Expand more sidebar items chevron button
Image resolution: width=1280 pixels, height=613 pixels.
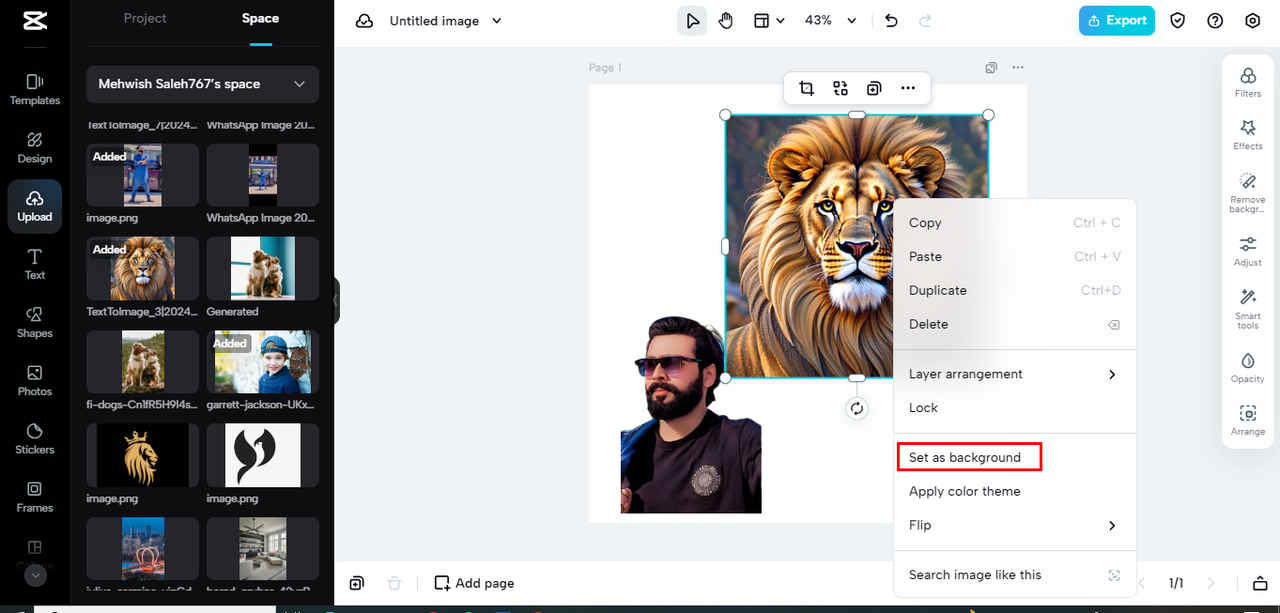click(x=35, y=575)
